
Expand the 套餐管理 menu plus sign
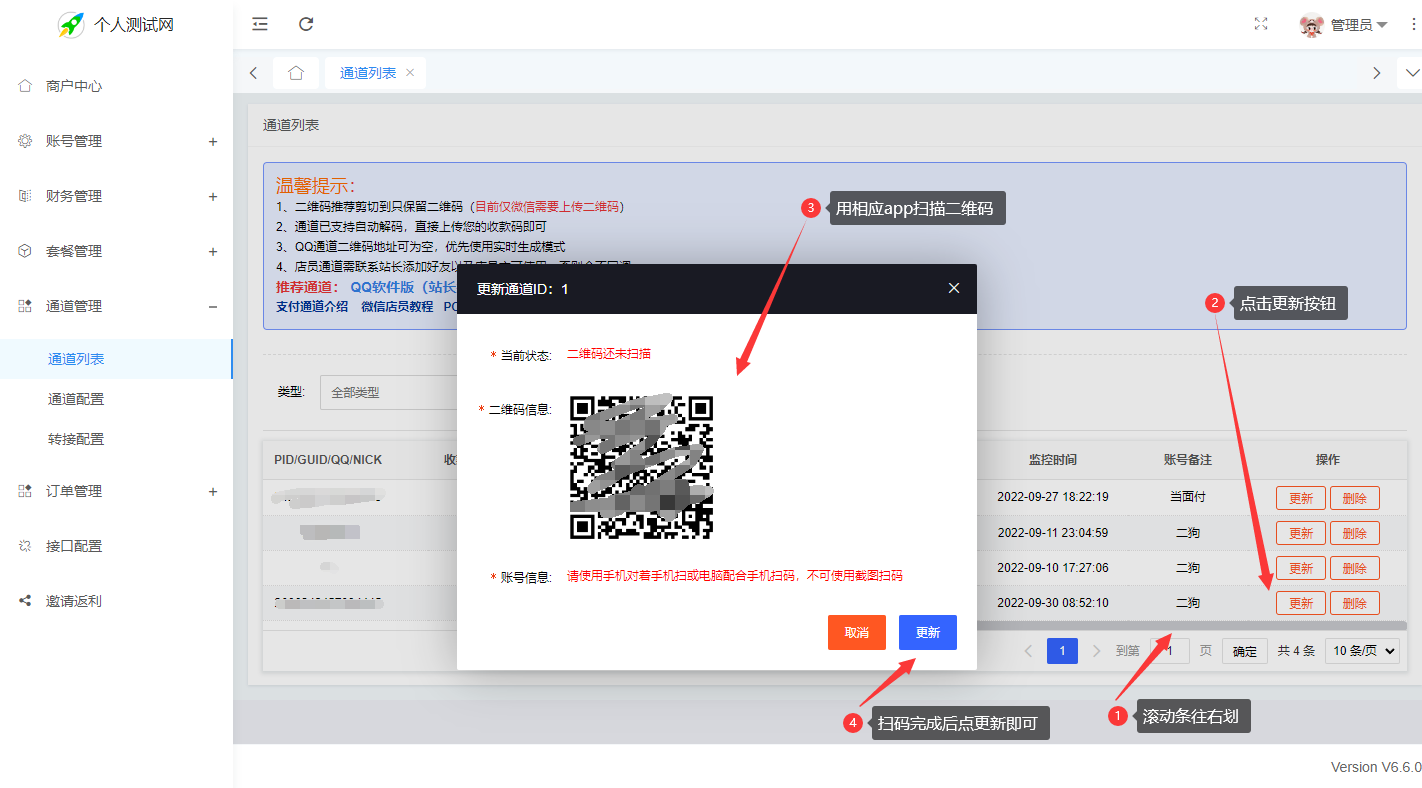[213, 252]
